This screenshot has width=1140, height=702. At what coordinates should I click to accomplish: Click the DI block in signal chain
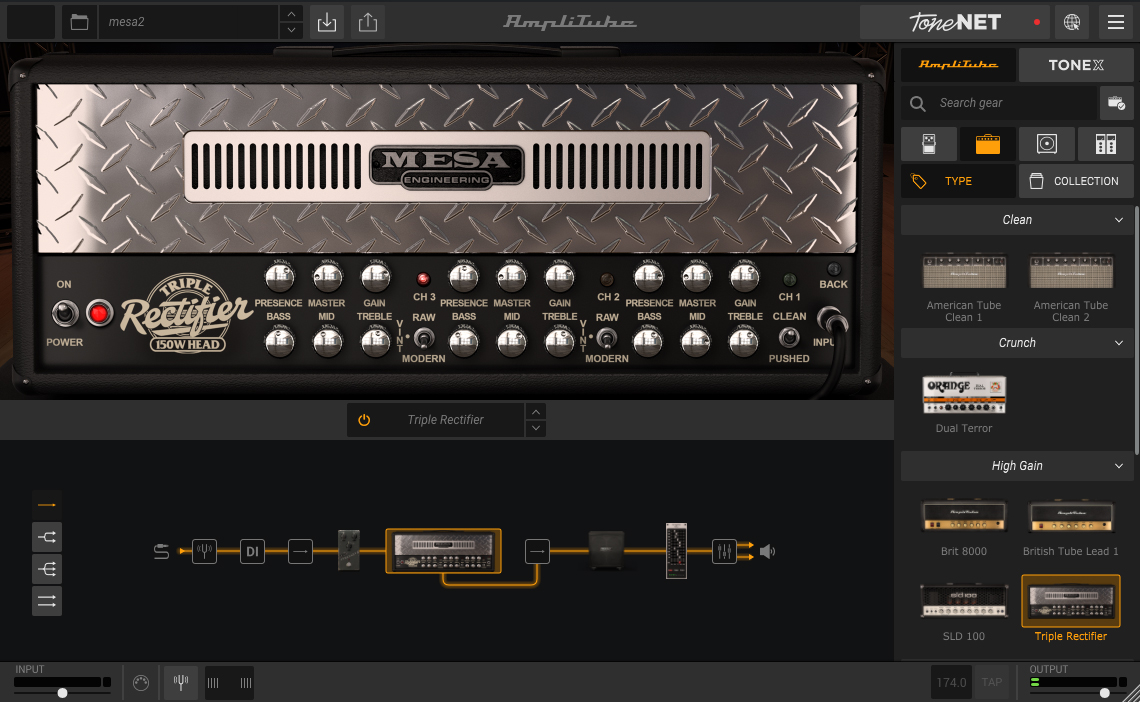tap(252, 551)
